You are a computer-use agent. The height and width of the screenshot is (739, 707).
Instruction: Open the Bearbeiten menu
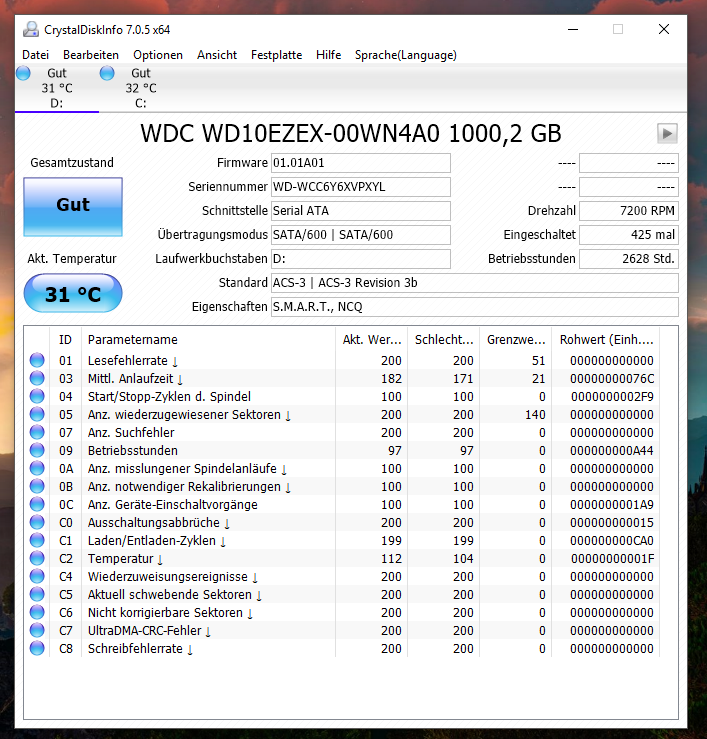point(91,55)
